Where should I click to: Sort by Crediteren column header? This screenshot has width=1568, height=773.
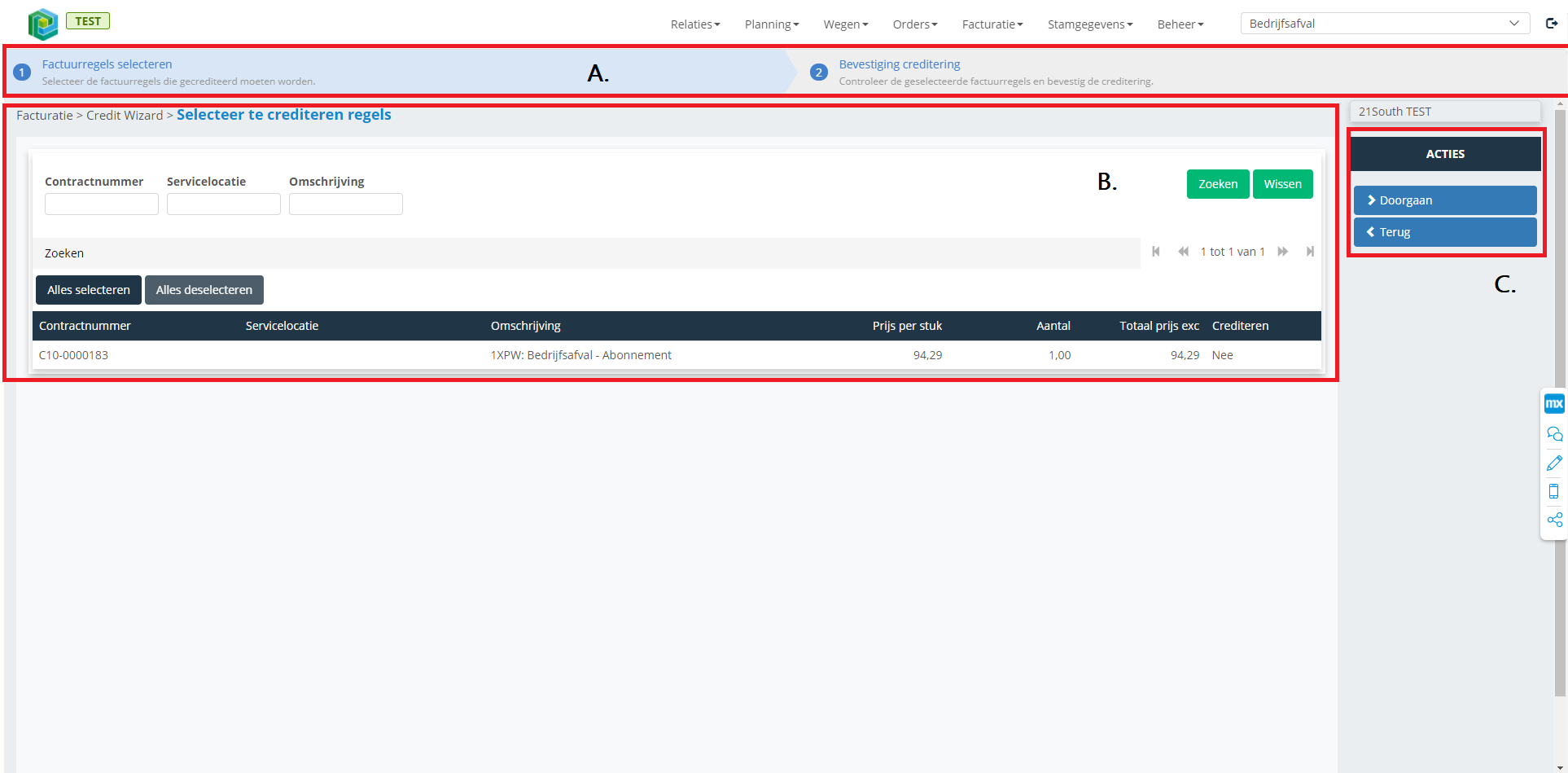(1240, 326)
